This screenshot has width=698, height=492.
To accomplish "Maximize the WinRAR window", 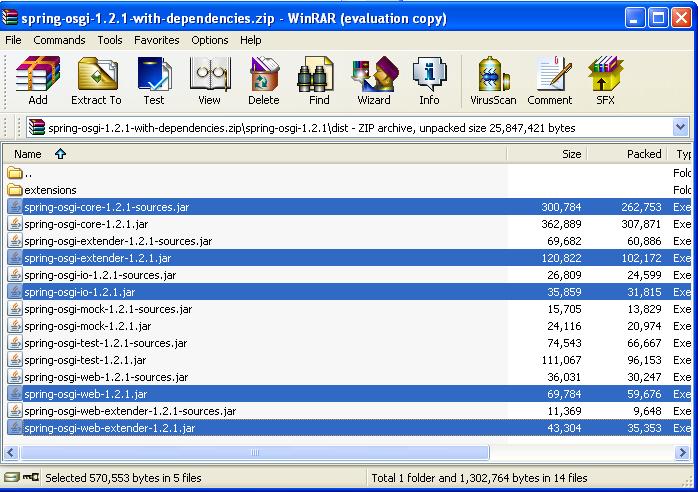I will tap(658, 18).
